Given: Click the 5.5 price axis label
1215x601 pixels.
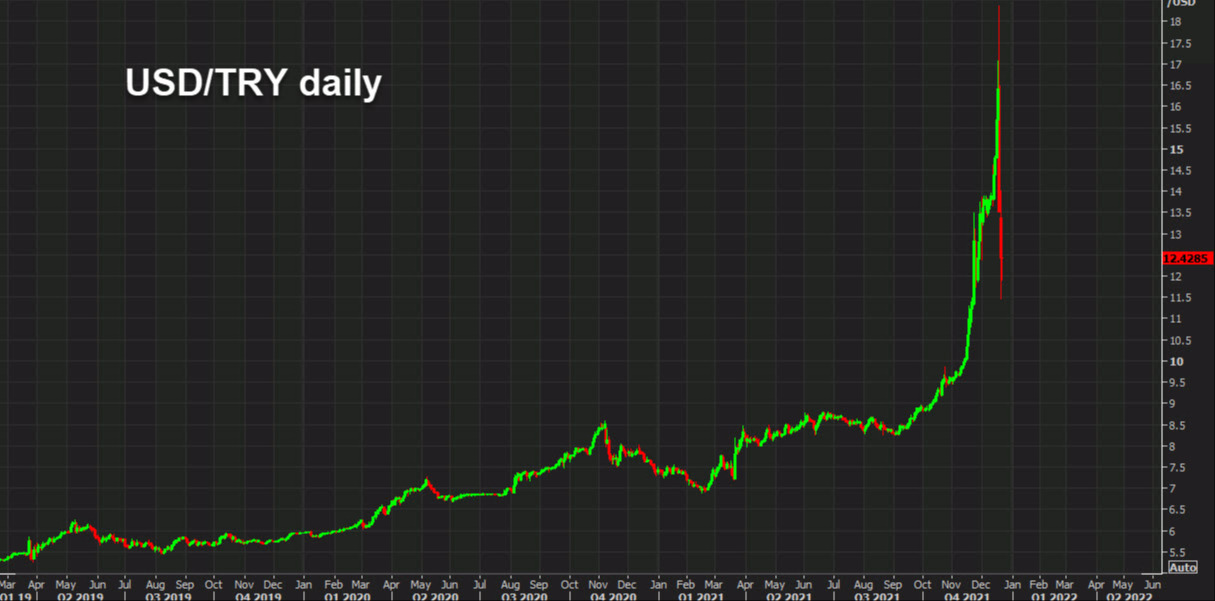Looking at the screenshot, I should point(1178,553).
